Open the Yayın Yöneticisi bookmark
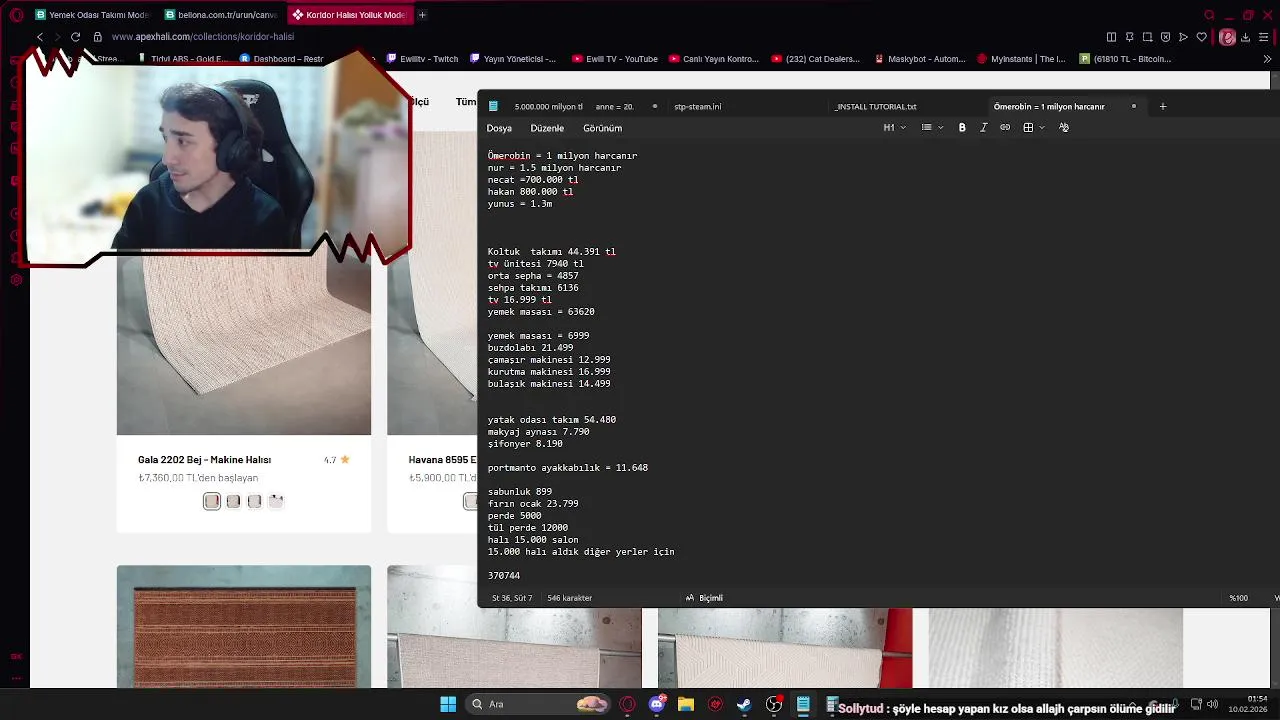 pyautogui.click(x=513, y=59)
